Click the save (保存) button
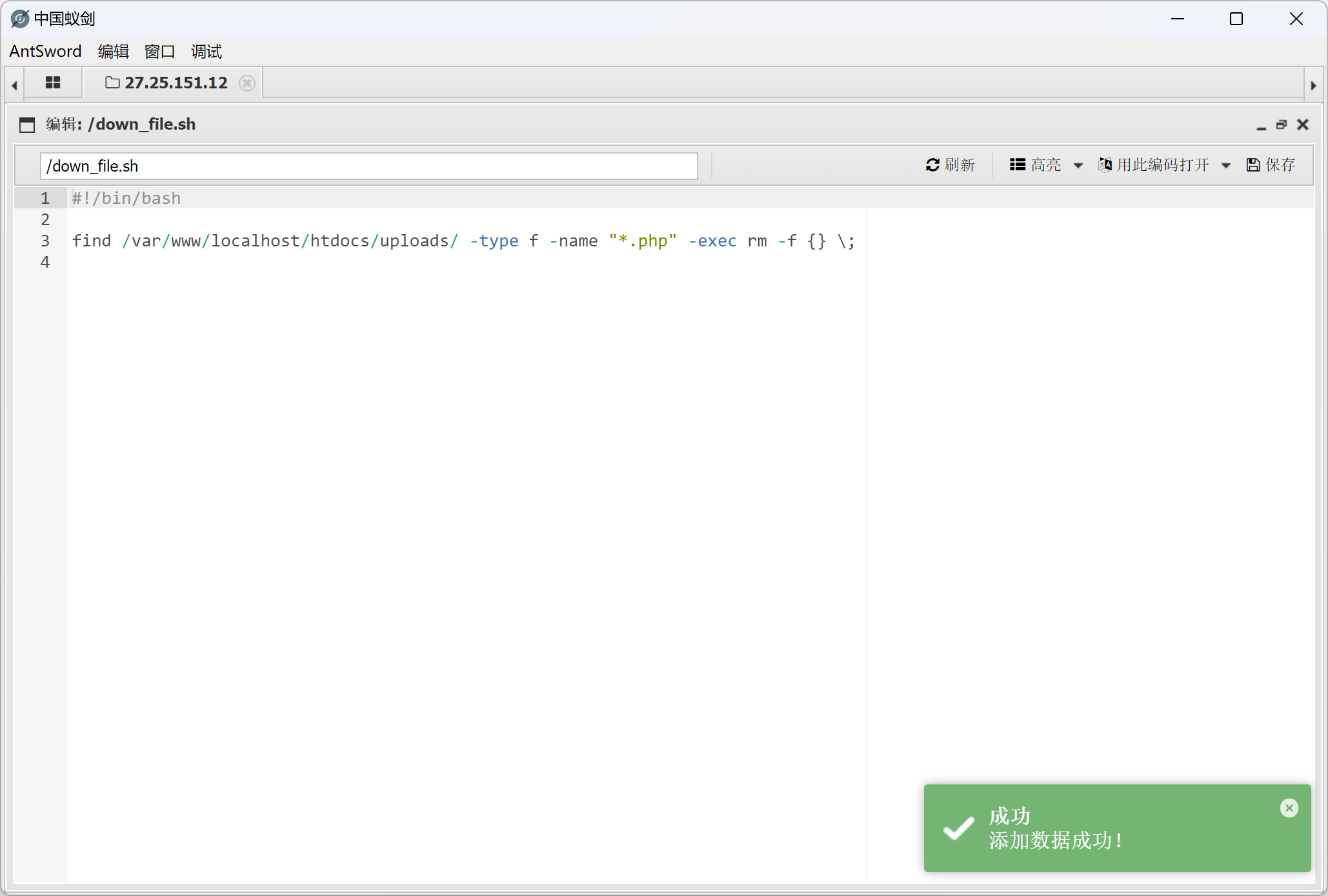1328x896 pixels. 1271,165
